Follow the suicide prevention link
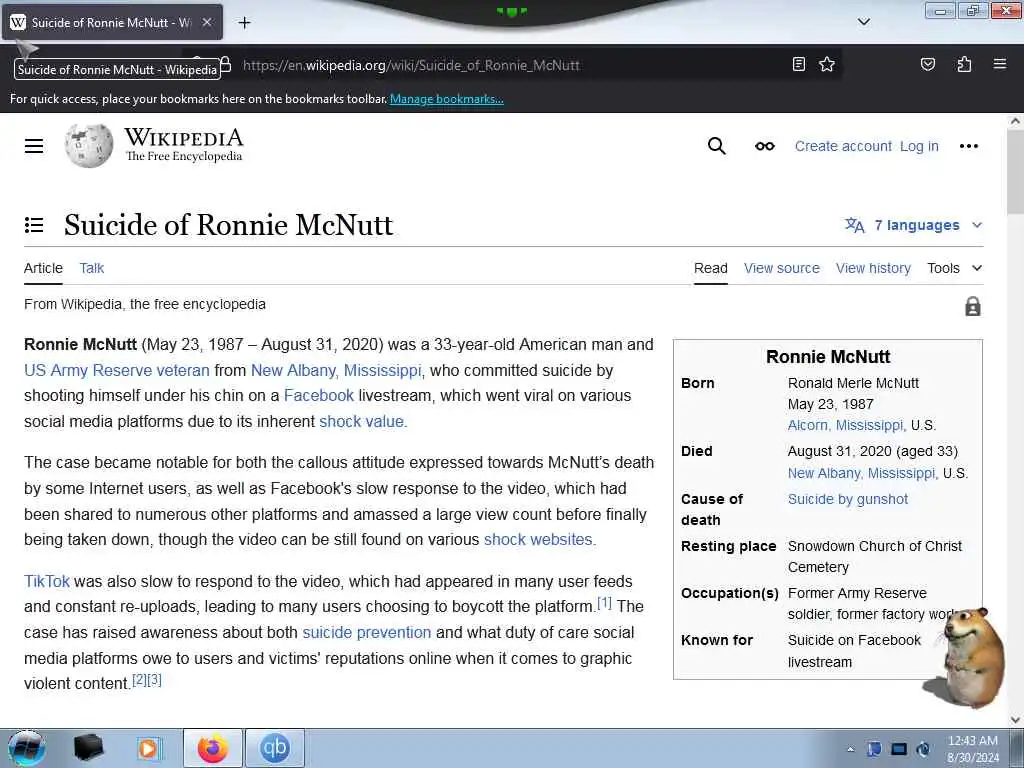The width and height of the screenshot is (1024, 768). (366, 632)
